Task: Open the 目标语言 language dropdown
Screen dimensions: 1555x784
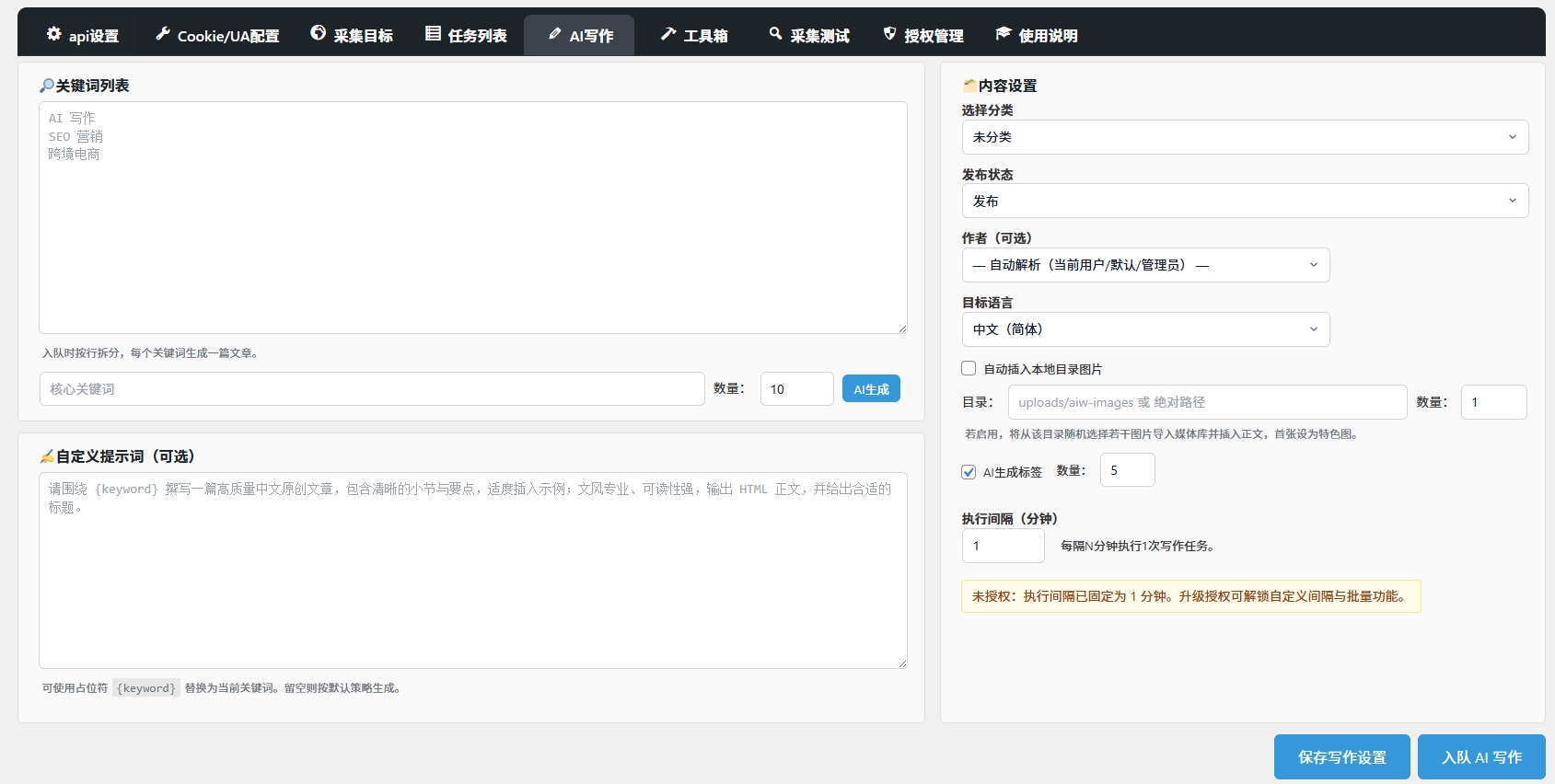Action: [x=1145, y=329]
